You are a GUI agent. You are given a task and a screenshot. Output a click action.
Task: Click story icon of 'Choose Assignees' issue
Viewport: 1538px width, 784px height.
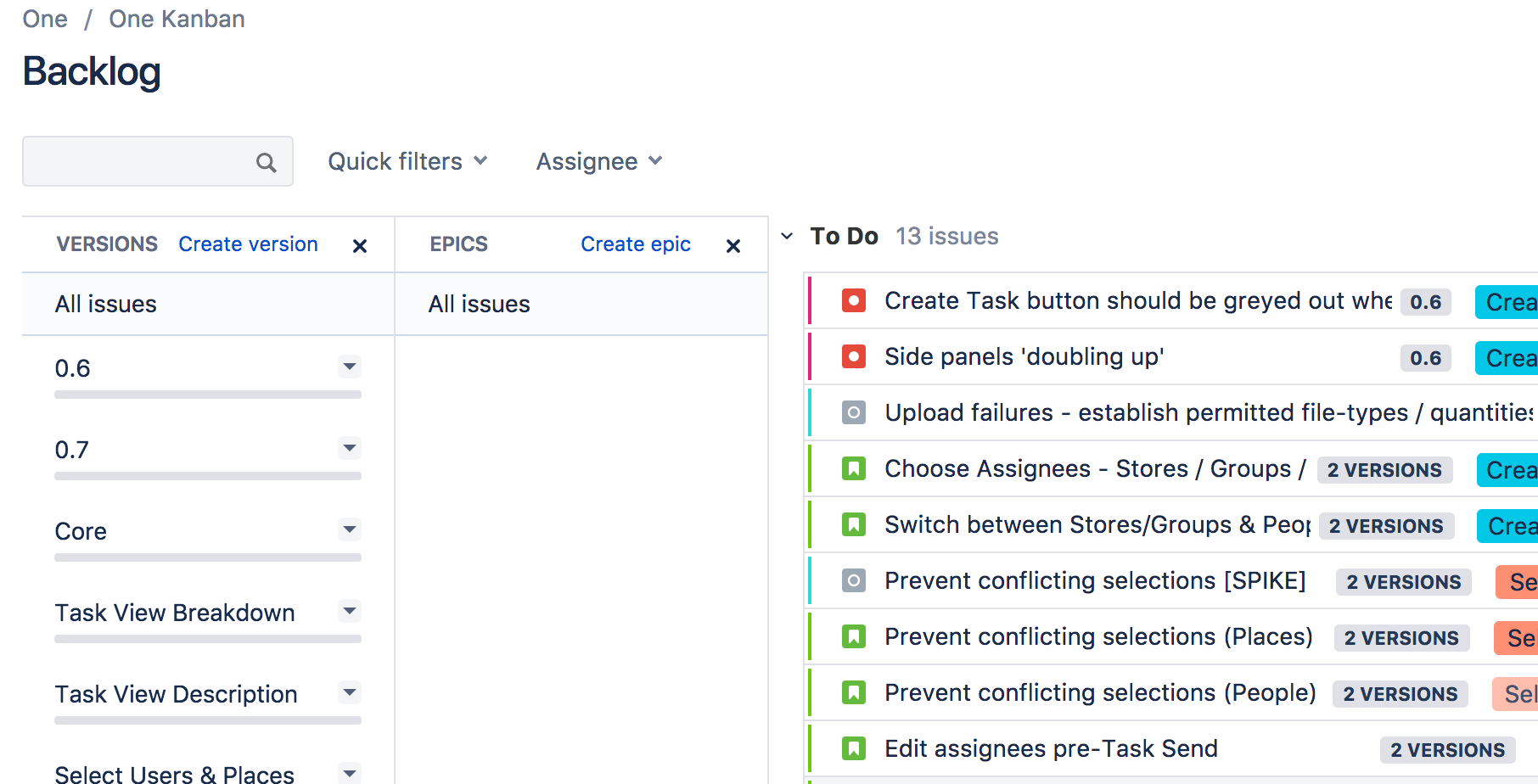coord(854,468)
